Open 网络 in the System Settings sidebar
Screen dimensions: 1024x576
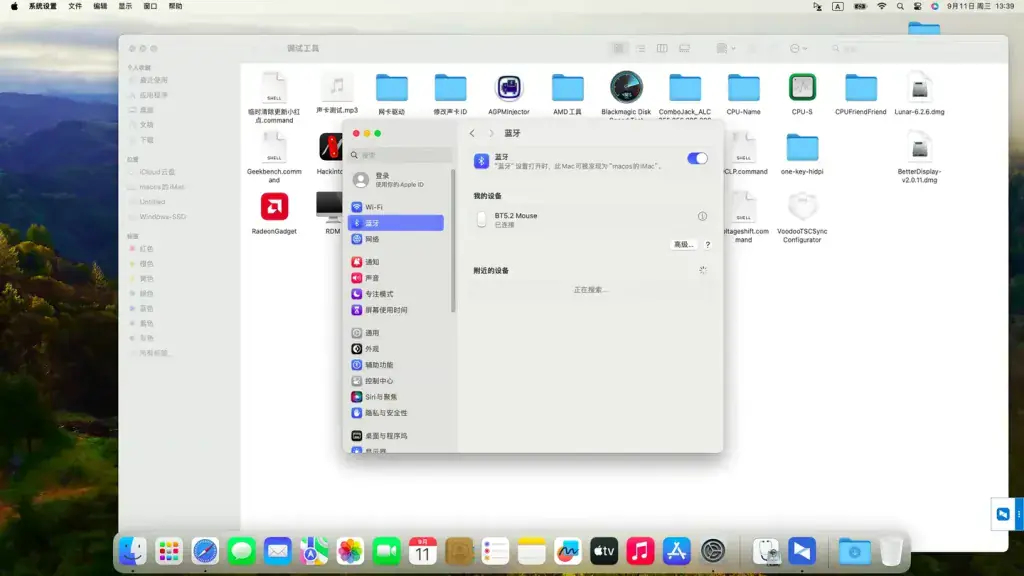point(396,239)
